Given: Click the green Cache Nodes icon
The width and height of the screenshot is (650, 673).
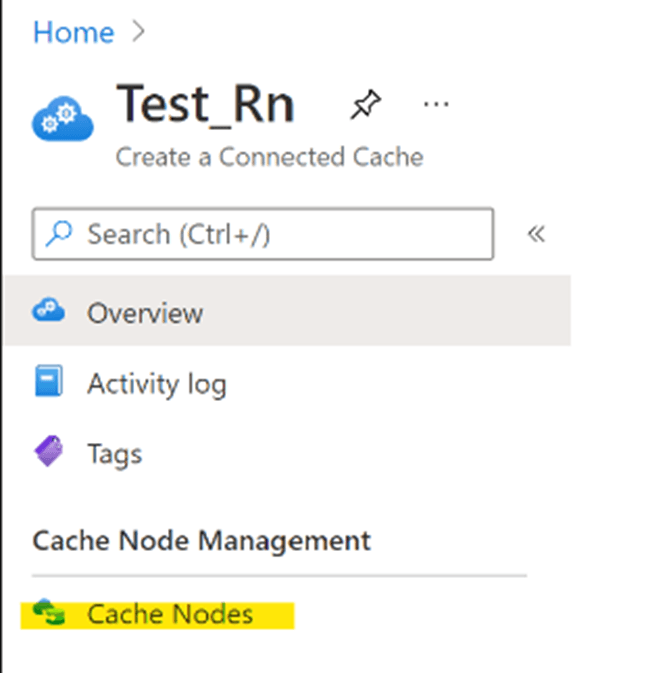Looking at the screenshot, I should click(49, 612).
